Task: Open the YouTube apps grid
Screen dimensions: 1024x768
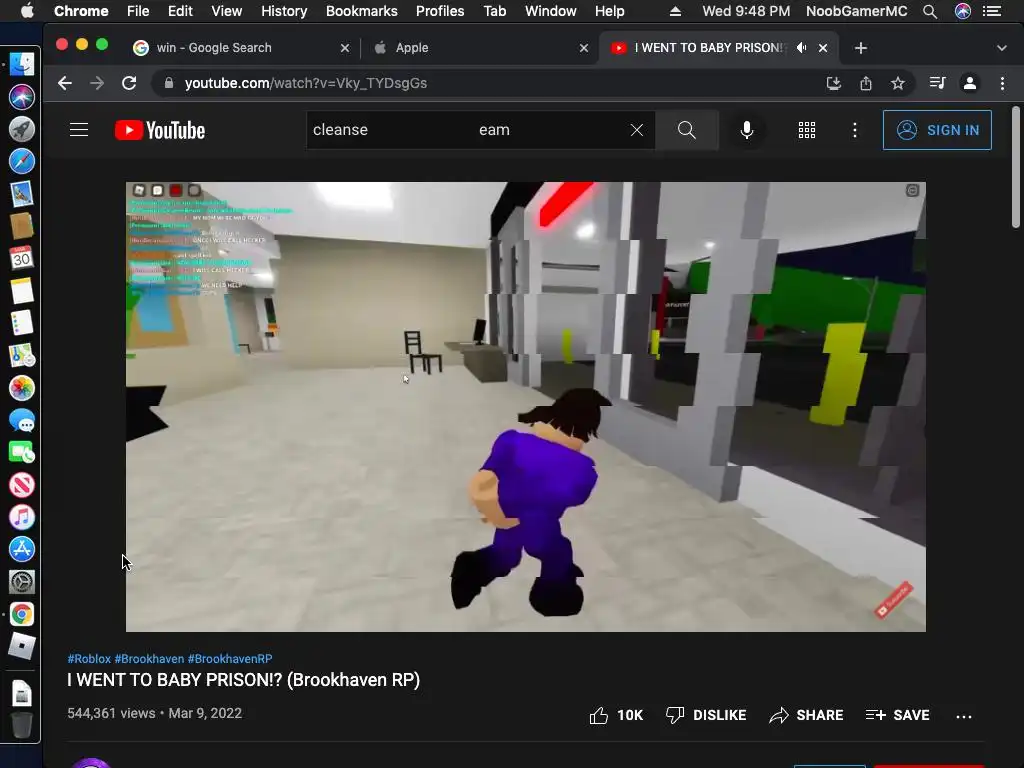Action: click(807, 130)
